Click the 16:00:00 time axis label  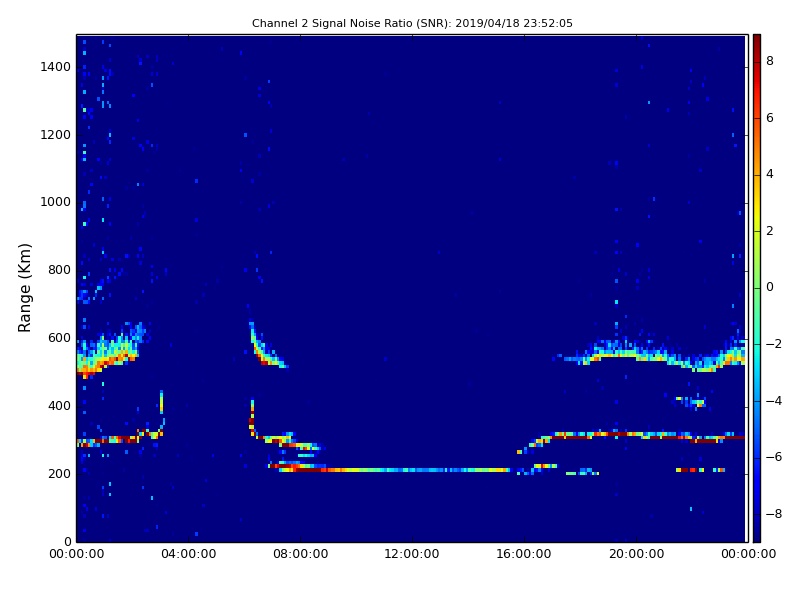coord(524,554)
